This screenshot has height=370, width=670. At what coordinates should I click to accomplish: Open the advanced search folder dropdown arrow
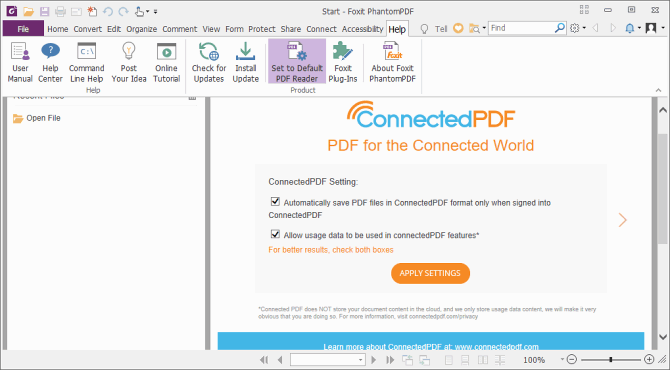pyautogui.click(x=484, y=28)
